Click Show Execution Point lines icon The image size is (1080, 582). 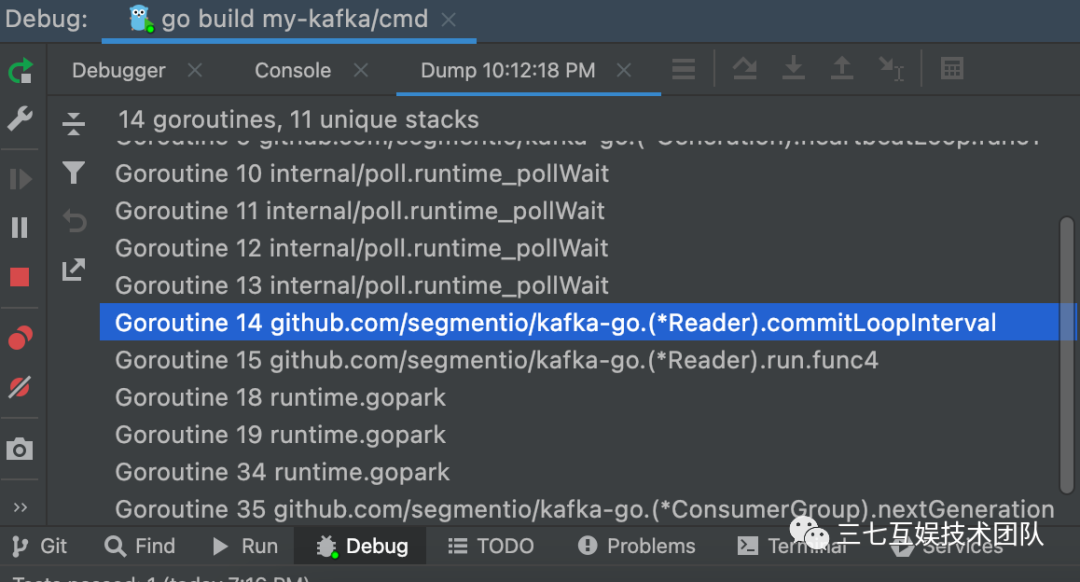(683, 69)
